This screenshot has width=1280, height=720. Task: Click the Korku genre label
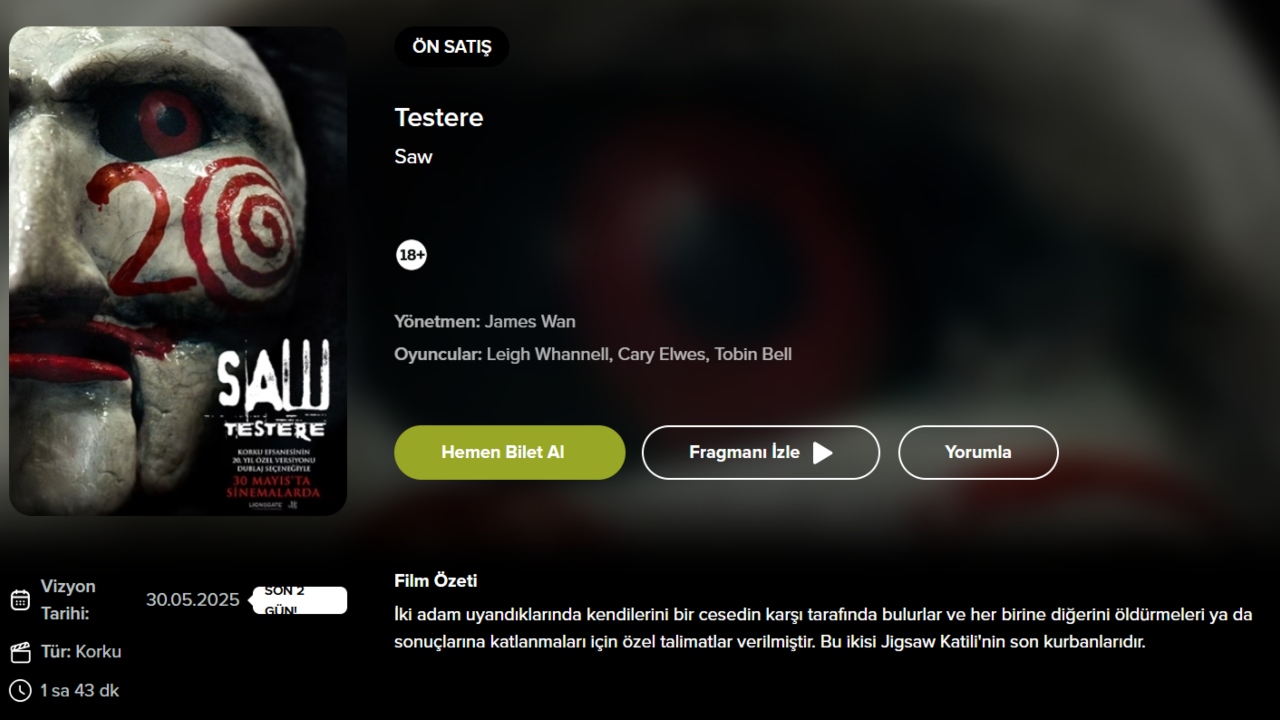[x=98, y=652]
